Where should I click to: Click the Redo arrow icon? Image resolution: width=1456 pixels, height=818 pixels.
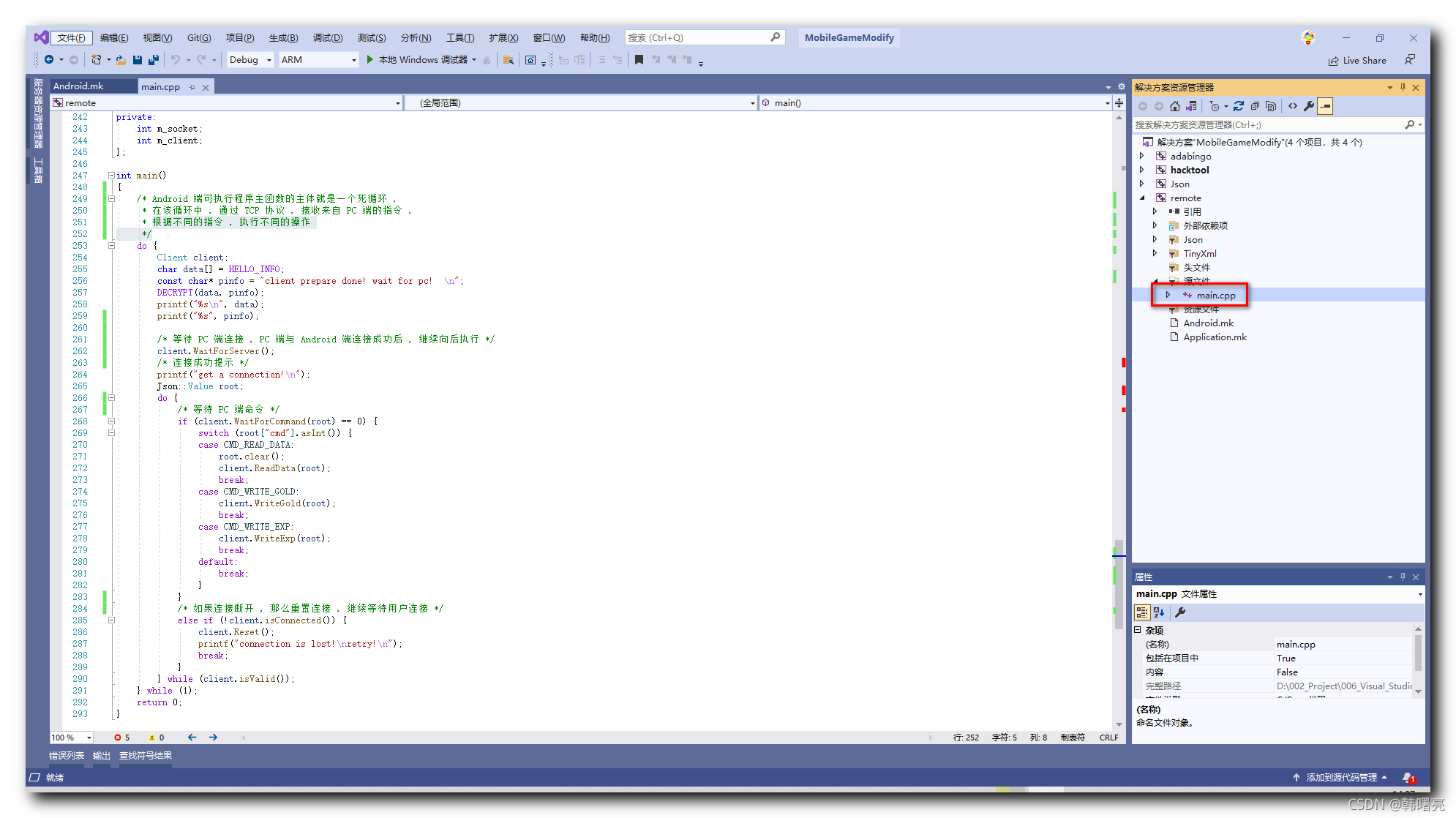(x=201, y=59)
